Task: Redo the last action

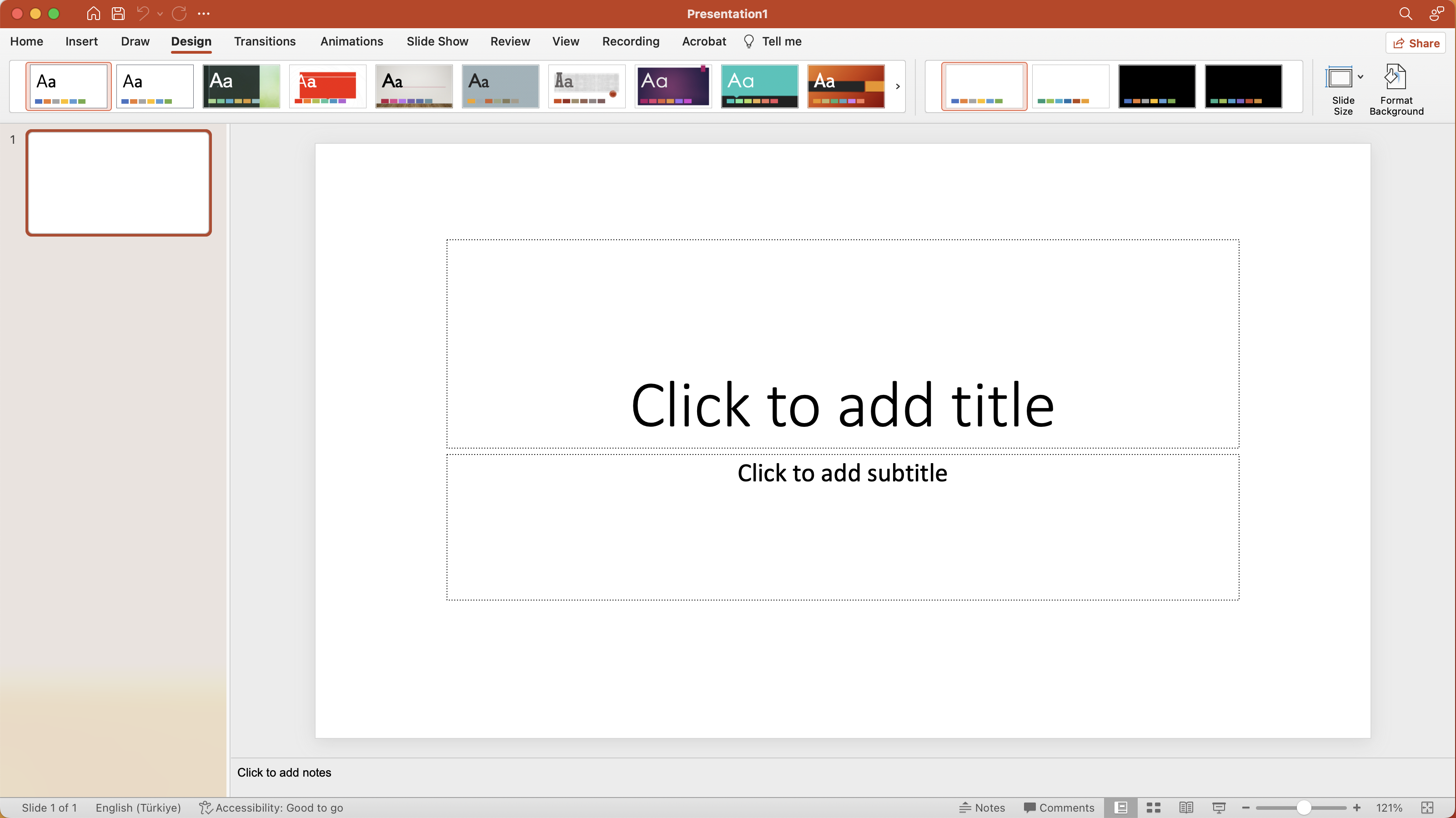Action: click(179, 14)
